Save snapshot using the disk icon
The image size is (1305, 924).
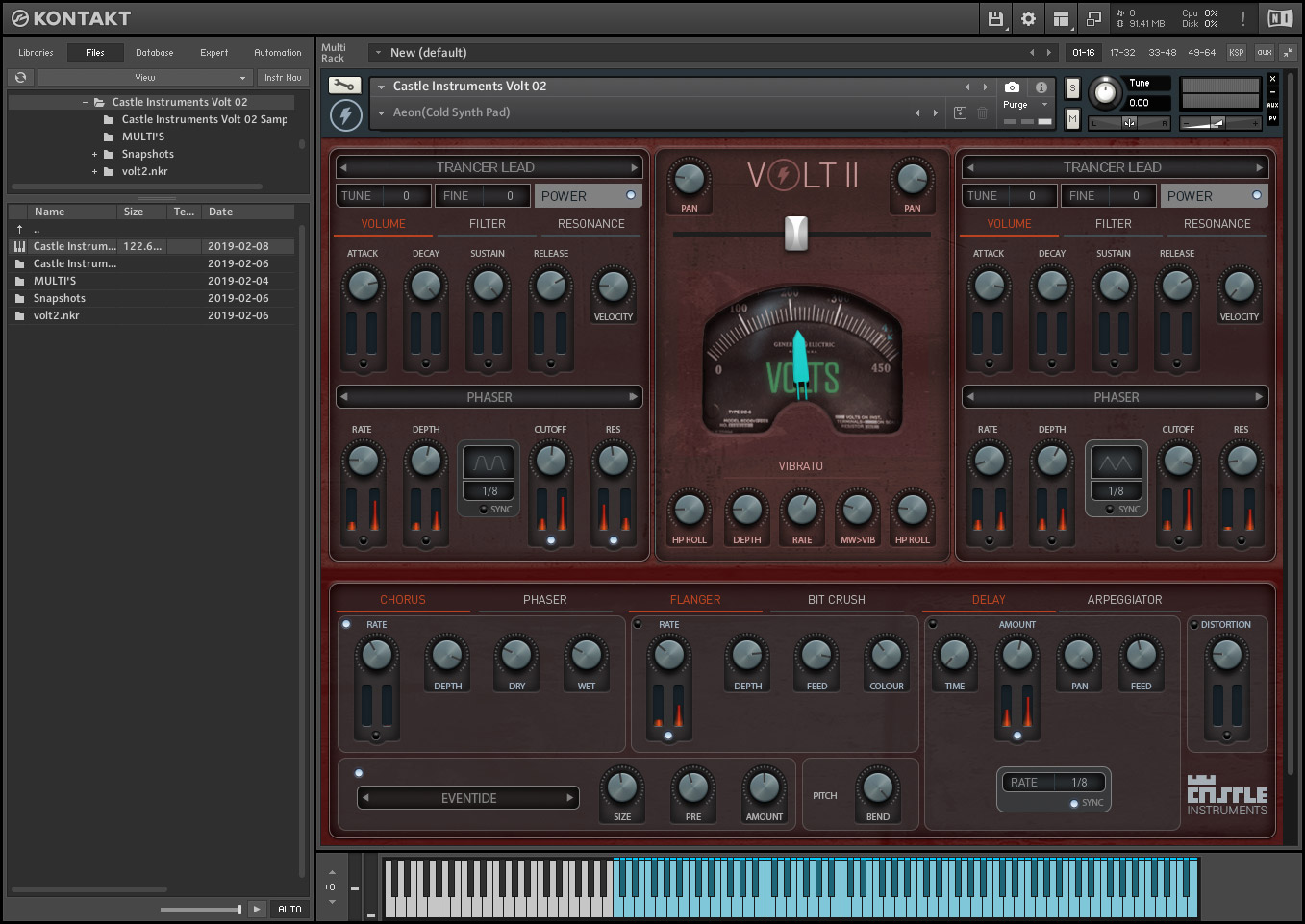pos(960,112)
